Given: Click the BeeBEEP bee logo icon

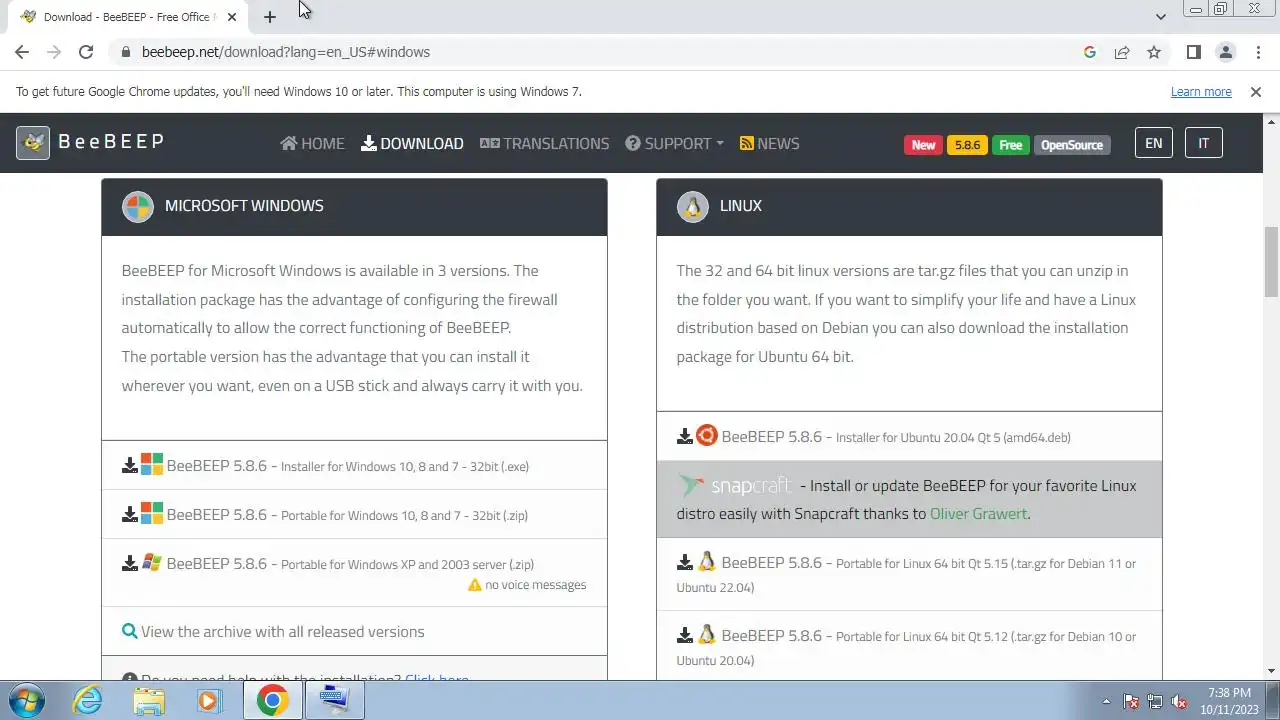Looking at the screenshot, I should (33, 143).
